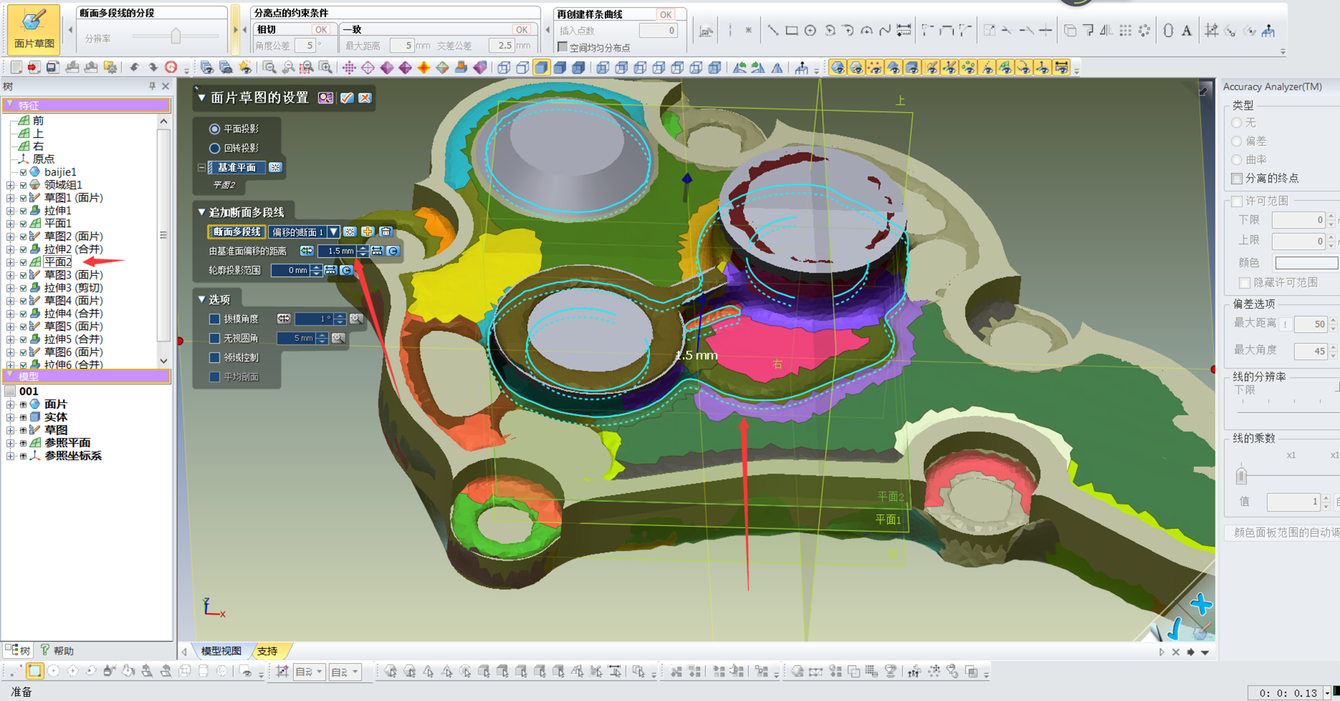This screenshot has height=701, width=1340.
Task: Enable the 领域控制 checkbox
Action: [x=214, y=357]
